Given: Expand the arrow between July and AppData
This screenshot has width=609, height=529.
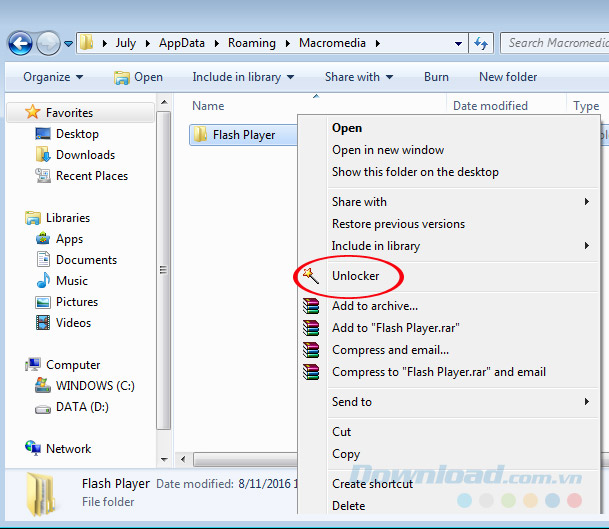Looking at the screenshot, I should coord(148,43).
